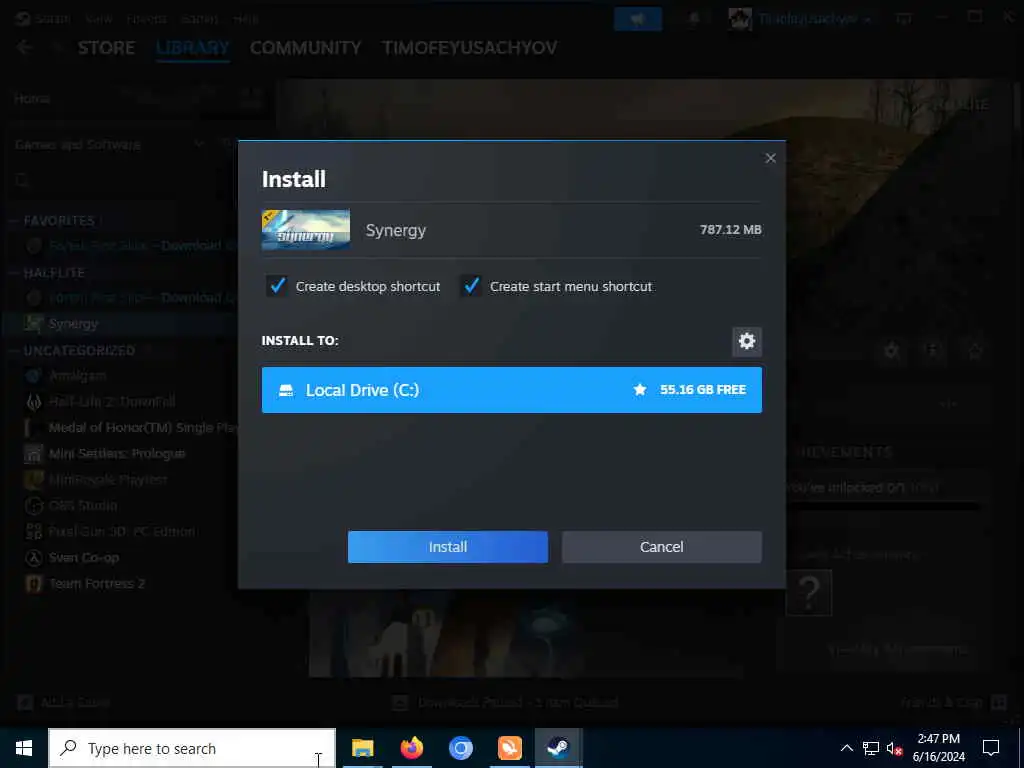Open the TIMOFEYUSACHYOV profile tab

pyautogui.click(x=470, y=48)
